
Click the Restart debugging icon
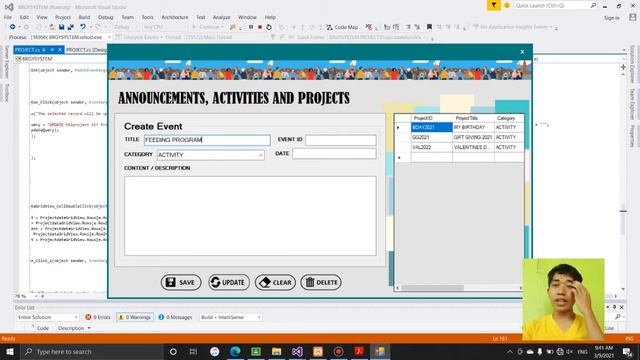point(269,27)
